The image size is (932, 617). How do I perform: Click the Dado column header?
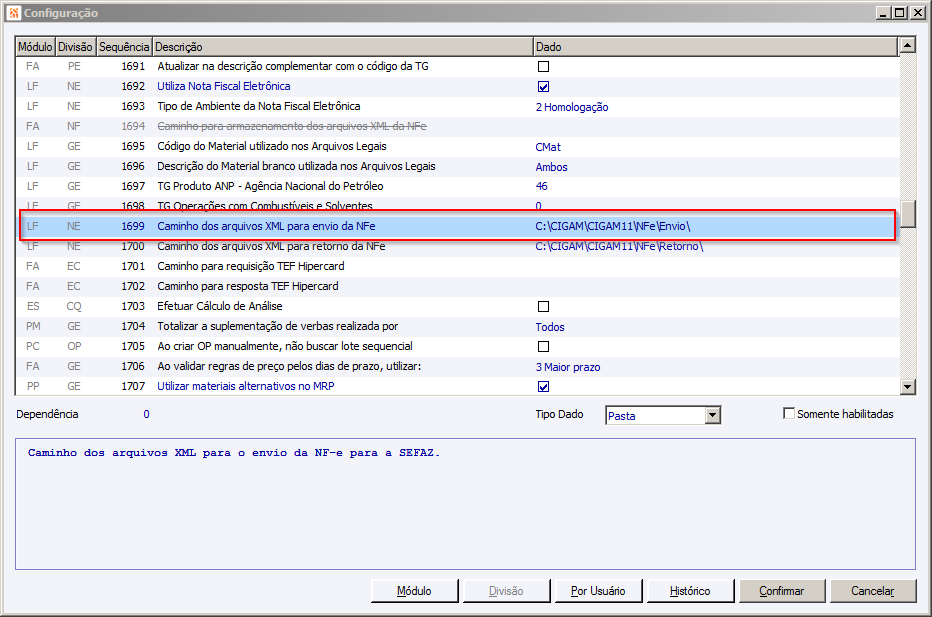tap(715, 46)
